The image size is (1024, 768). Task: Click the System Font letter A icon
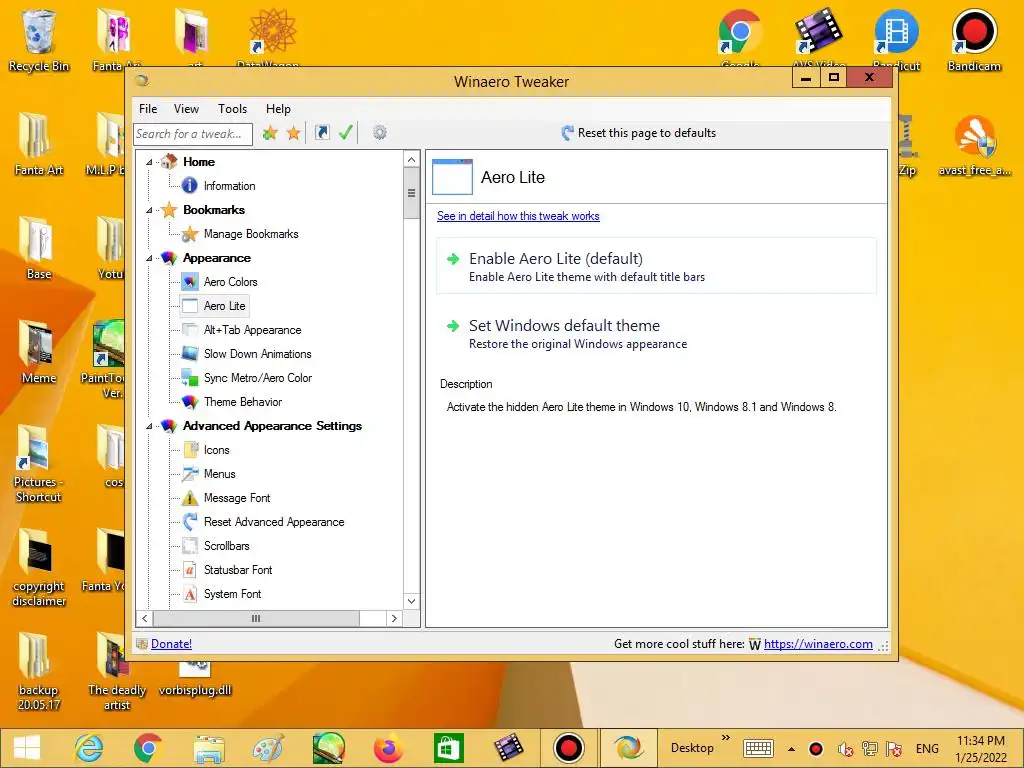point(189,594)
